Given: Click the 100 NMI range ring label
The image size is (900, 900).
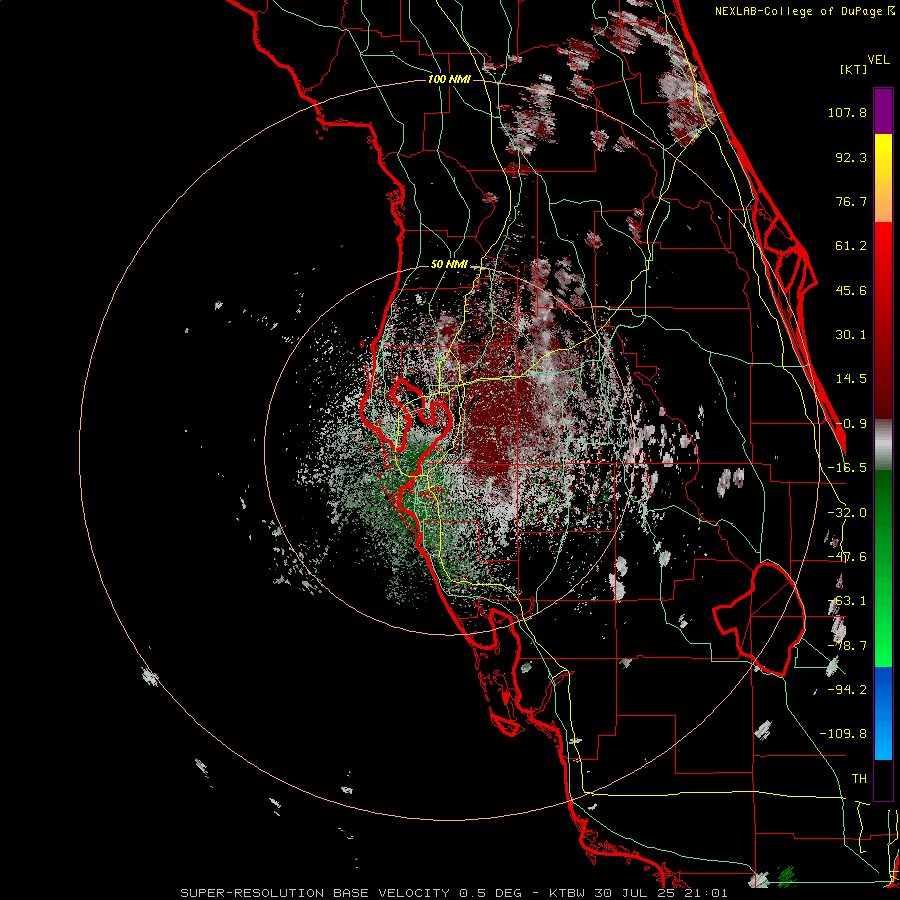Looking at the screenshot, I should [x=449, y=79].
